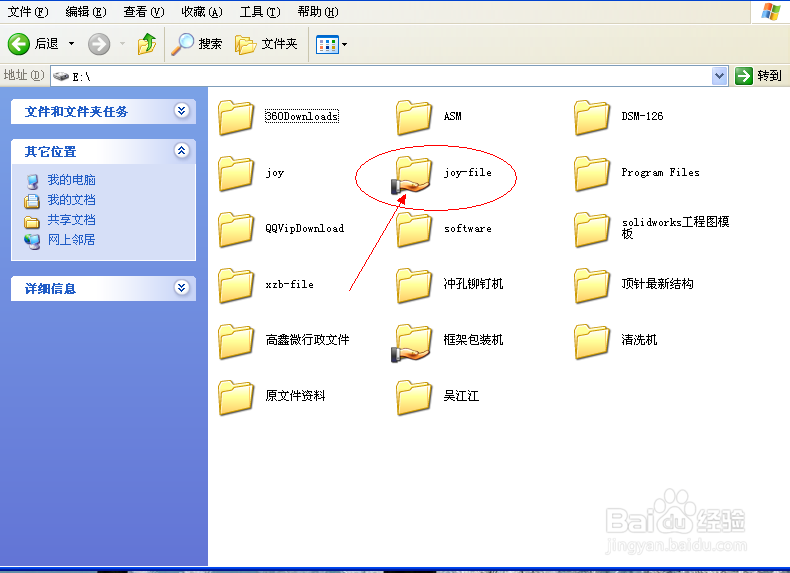
Task: Open the 搜索 search tool
Action: (196, 44)
